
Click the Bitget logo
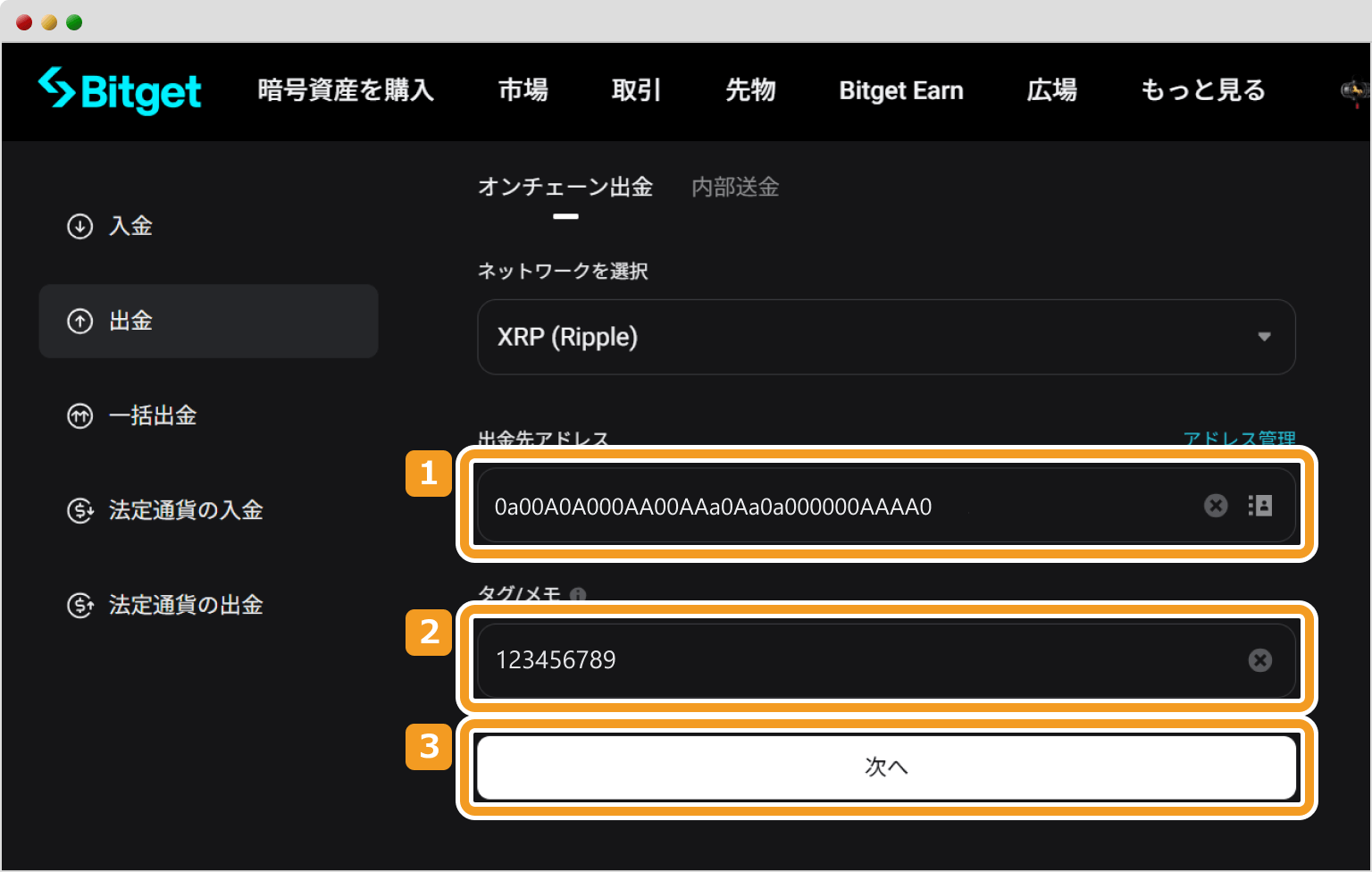point(119,90)
